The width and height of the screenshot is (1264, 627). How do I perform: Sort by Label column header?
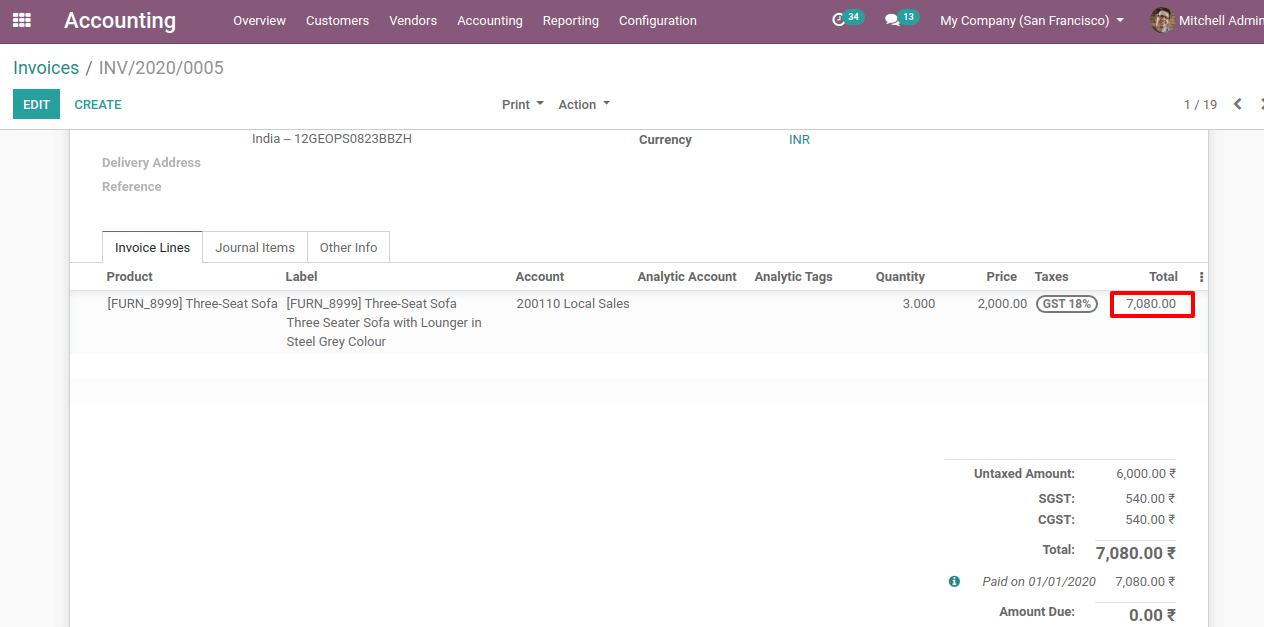pyautogui.click(x=302, y=277)
